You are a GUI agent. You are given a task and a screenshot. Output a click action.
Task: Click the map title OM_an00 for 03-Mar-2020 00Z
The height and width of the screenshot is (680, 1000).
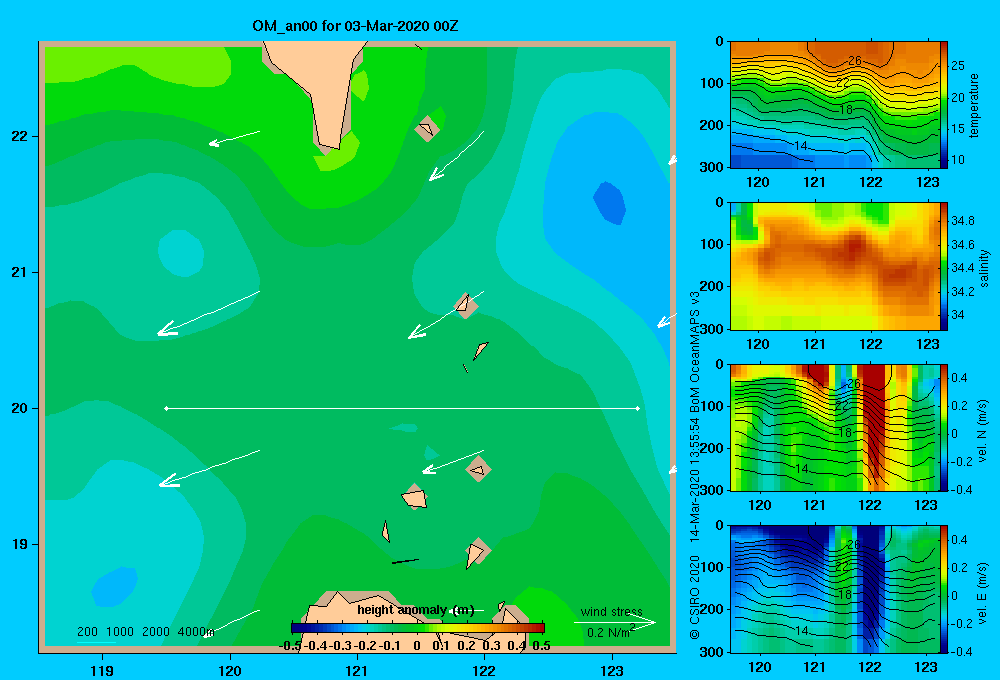[x=355, y=26]
